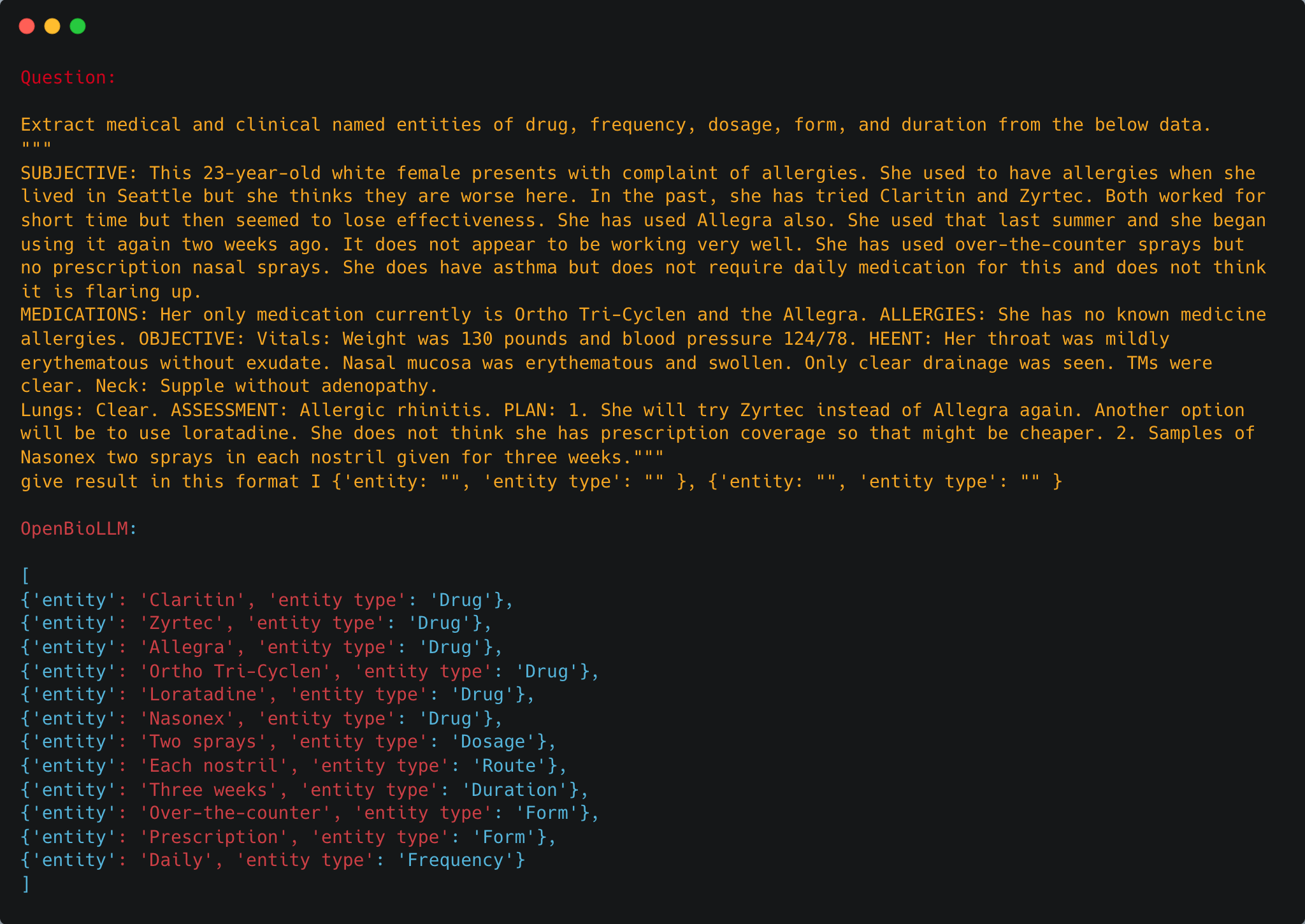This screenshot has width=1305, height=924.
Task: Click the red close window button
Action: point(27,26)
